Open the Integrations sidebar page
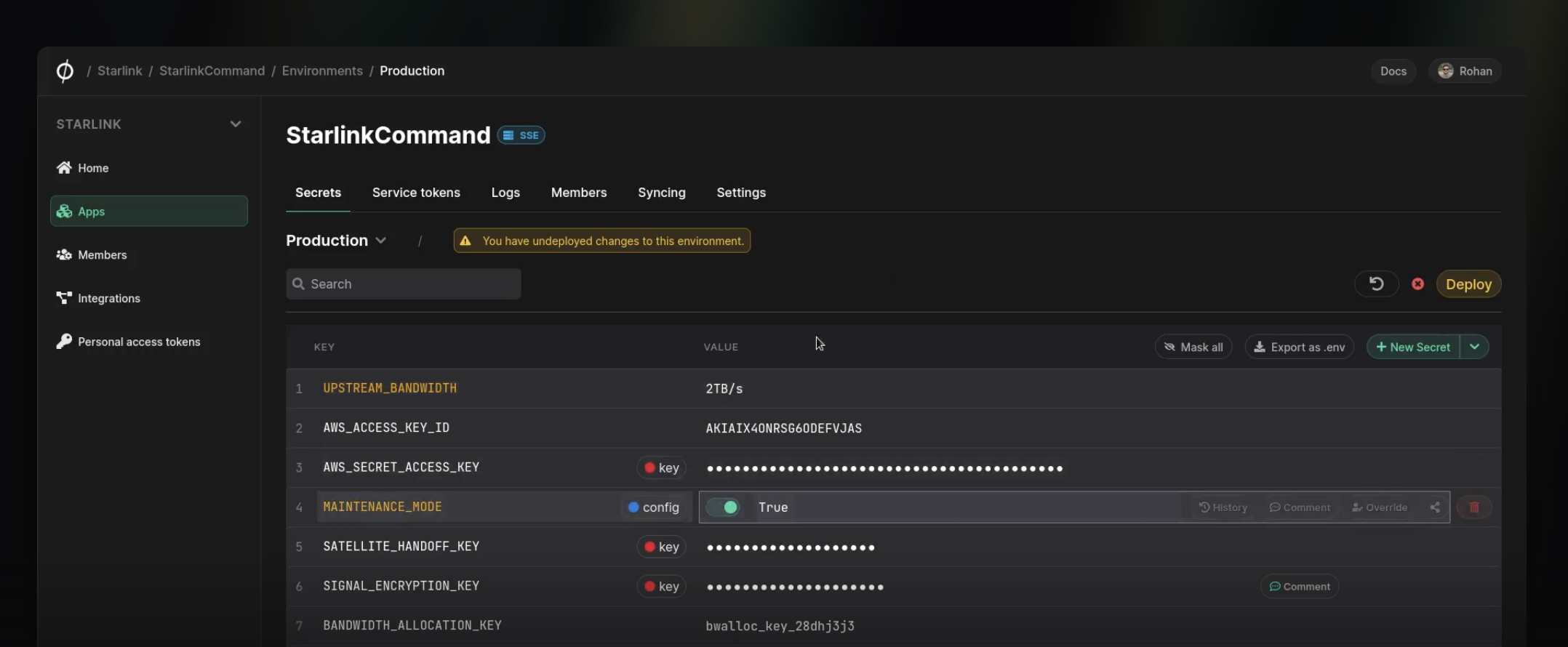The image size is (1568, 647). (98, 298)
